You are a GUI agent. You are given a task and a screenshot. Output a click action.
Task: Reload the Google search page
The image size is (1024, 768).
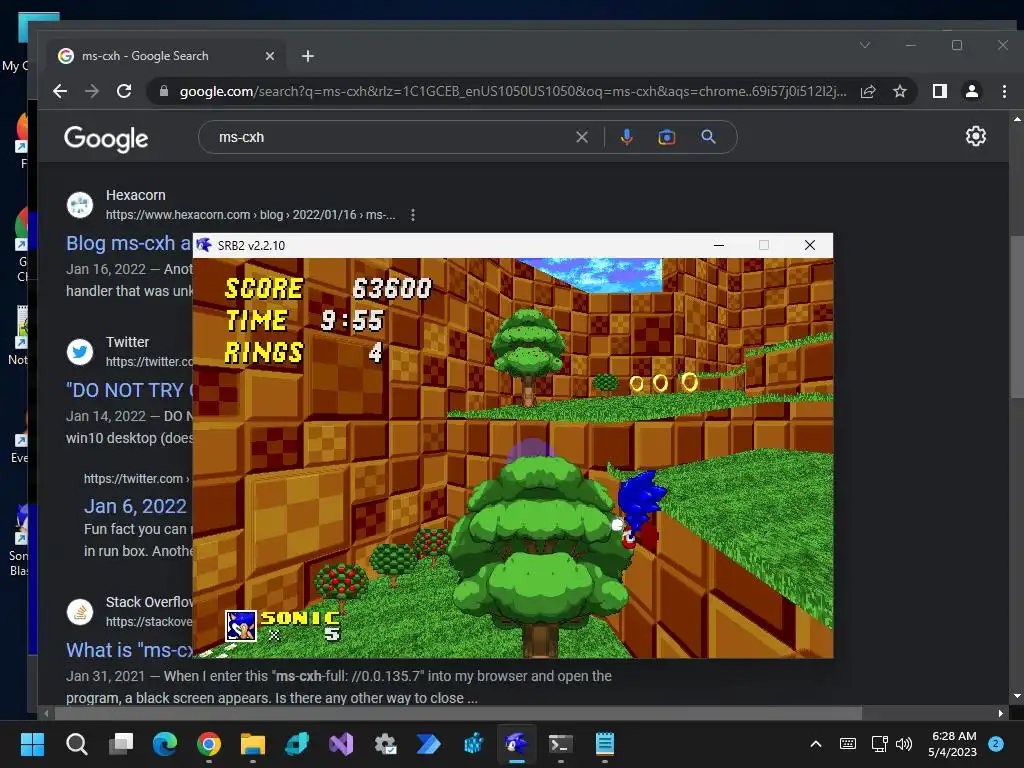click(x=124, y=91)
